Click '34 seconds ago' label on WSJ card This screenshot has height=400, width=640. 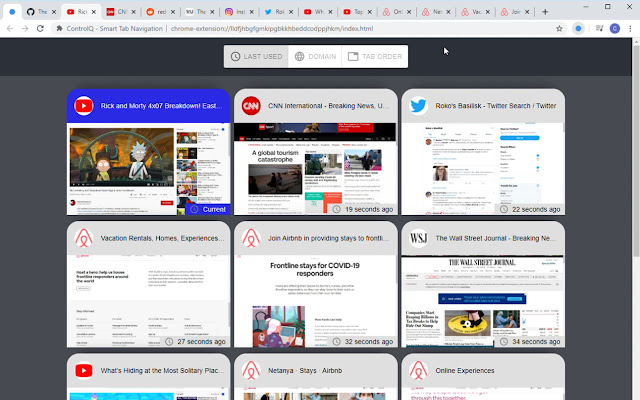click(x=530, y=342)
